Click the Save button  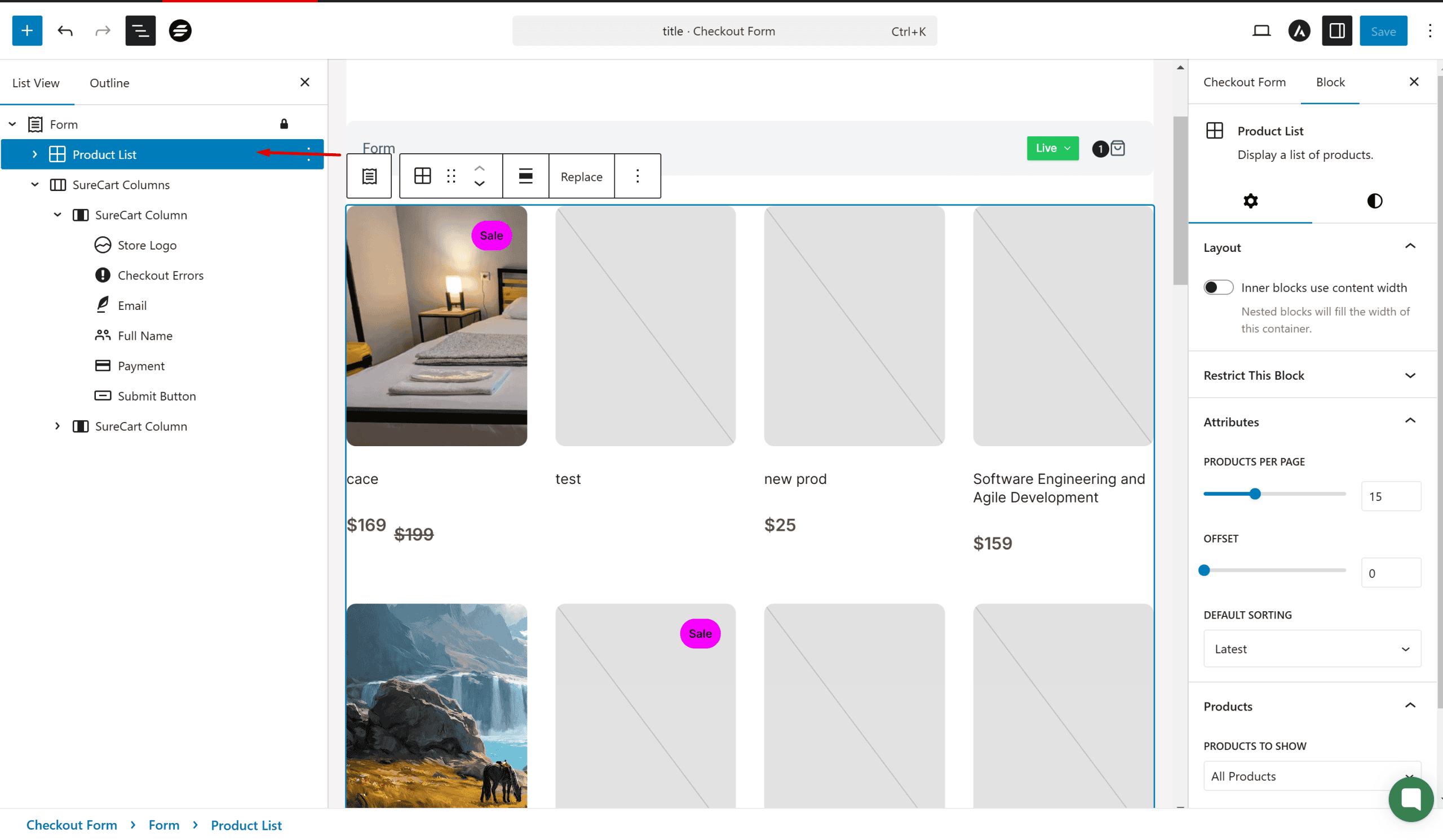pos(1383,31)
